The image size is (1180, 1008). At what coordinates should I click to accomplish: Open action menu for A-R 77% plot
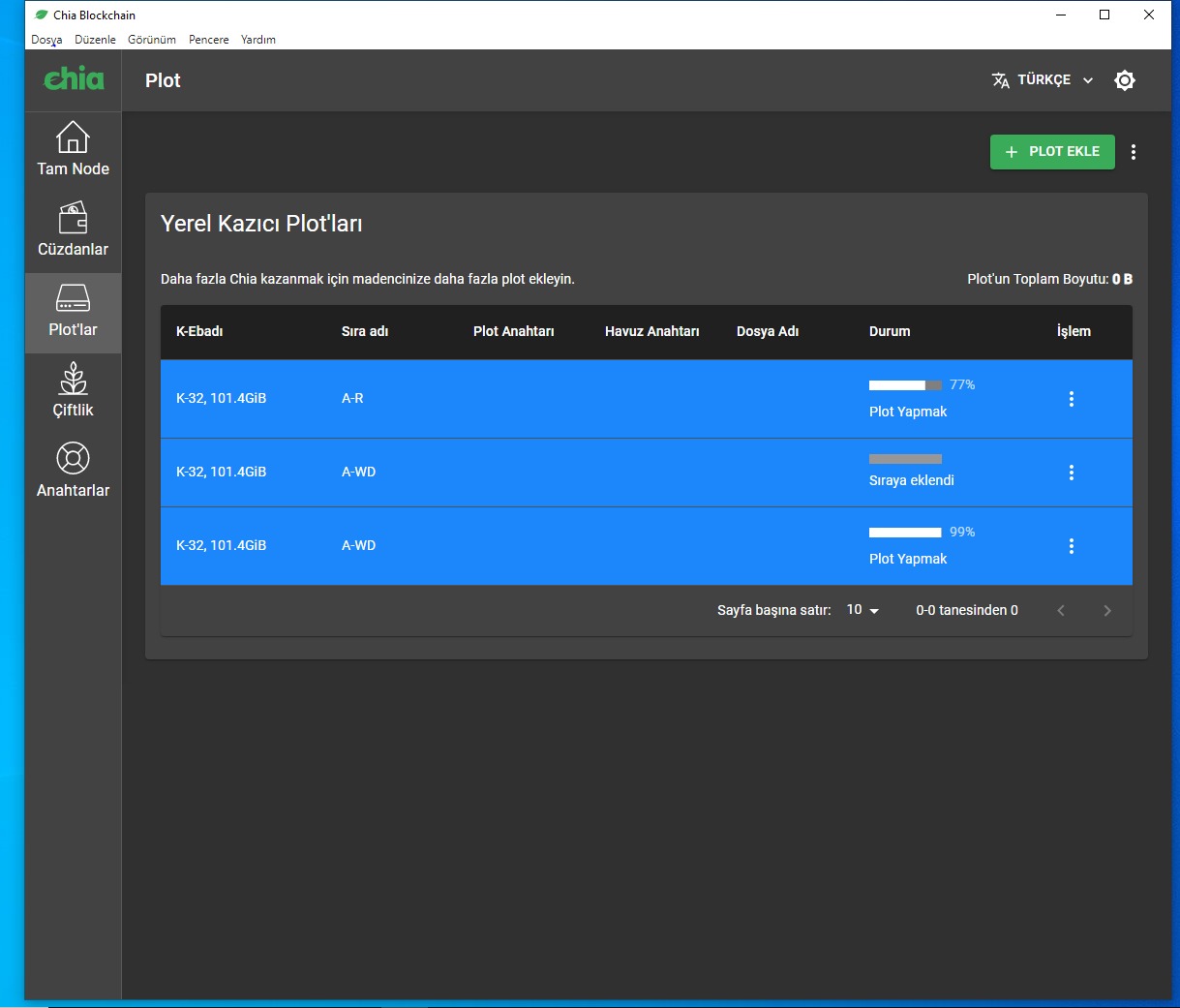1071,399
